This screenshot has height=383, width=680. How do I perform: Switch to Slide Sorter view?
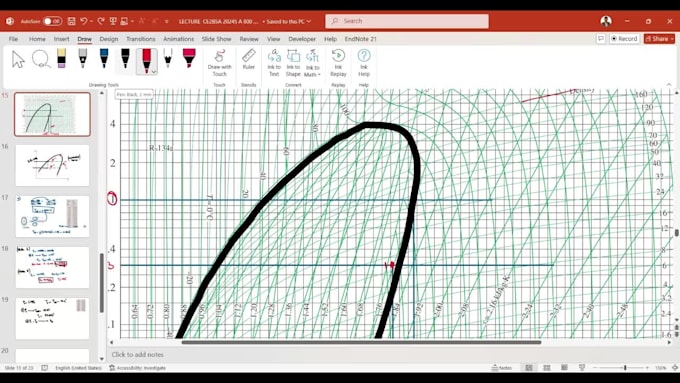point(546,367)
